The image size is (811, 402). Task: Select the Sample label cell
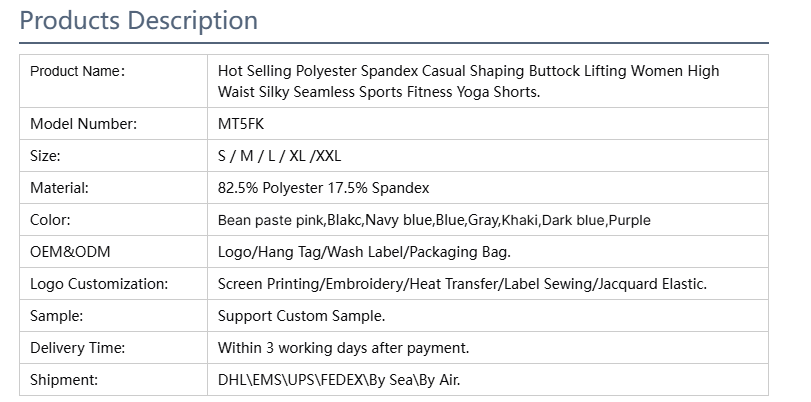point(113,316)
